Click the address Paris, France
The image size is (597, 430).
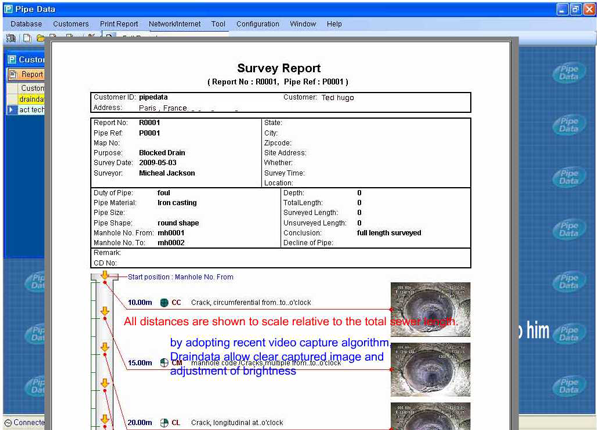pyautogui.click(x=163, y=108)
